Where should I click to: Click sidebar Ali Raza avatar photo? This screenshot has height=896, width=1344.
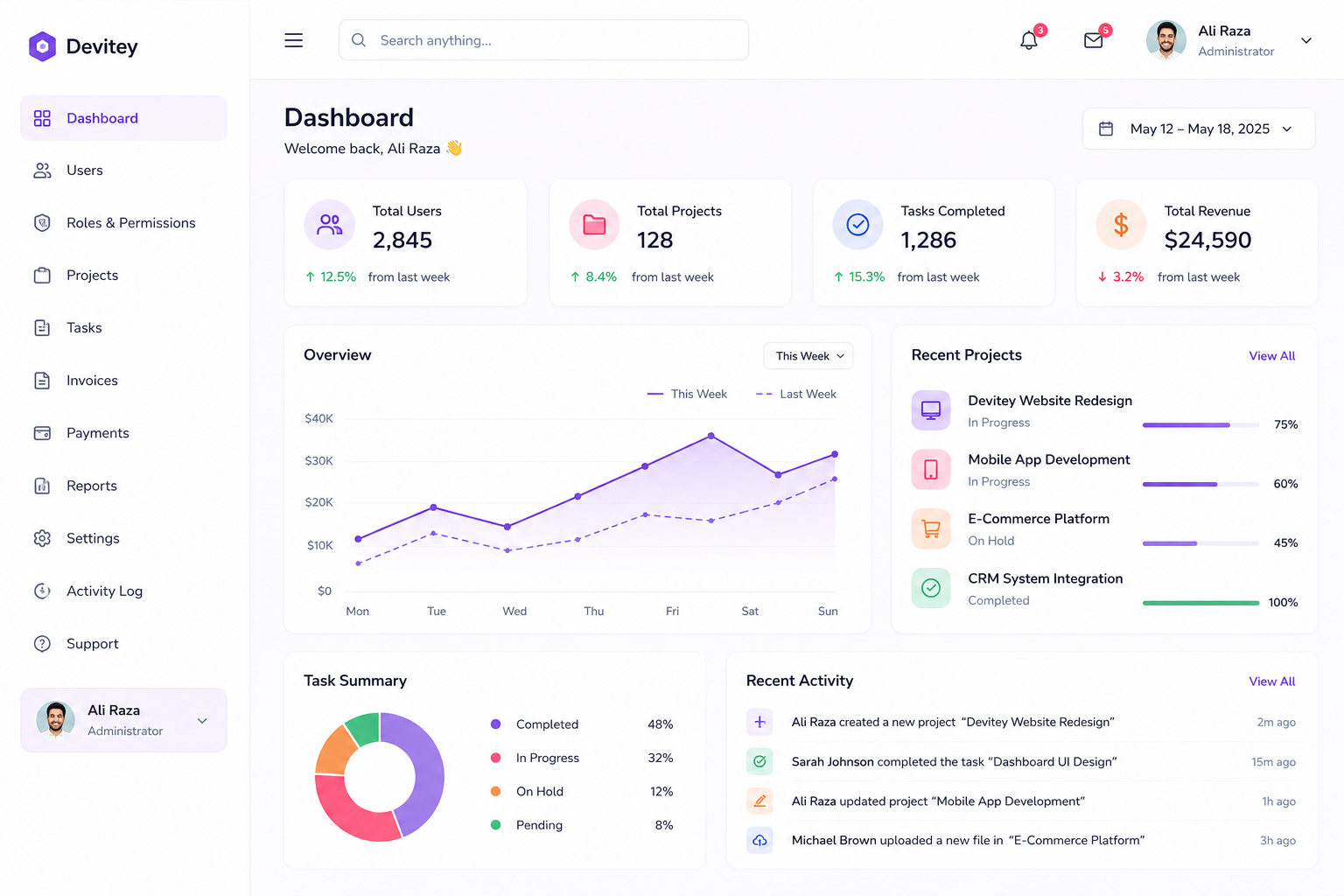click(x=55, y=720)
